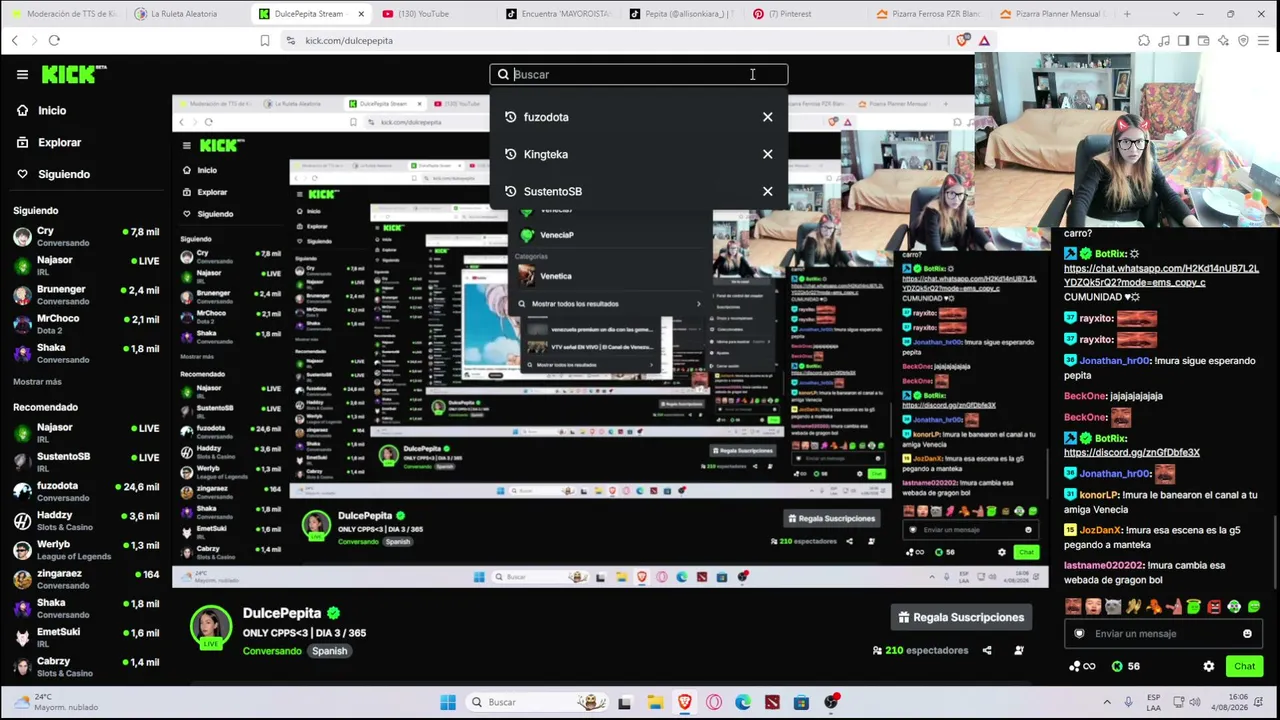This screenshot has height=720, width=1280.
Task: Click EmetSuki's avatar in the sidebar
Action: 22,637
